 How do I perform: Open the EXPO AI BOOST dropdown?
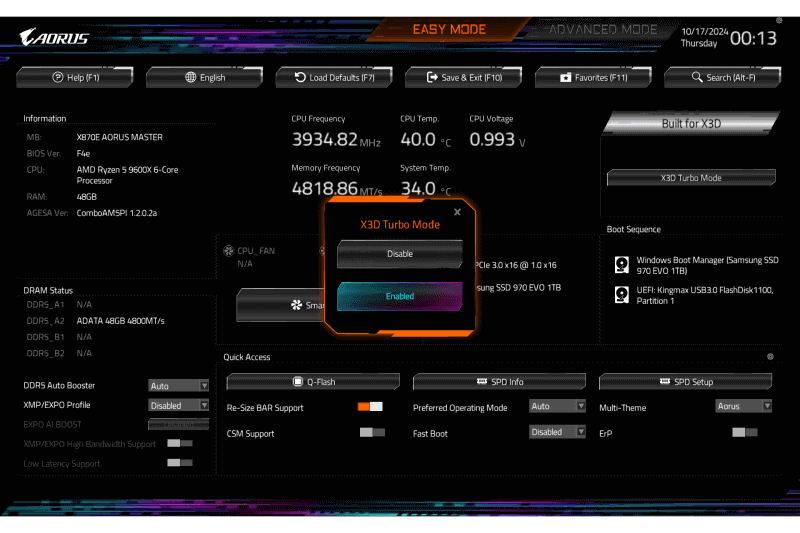coord(179,424)
